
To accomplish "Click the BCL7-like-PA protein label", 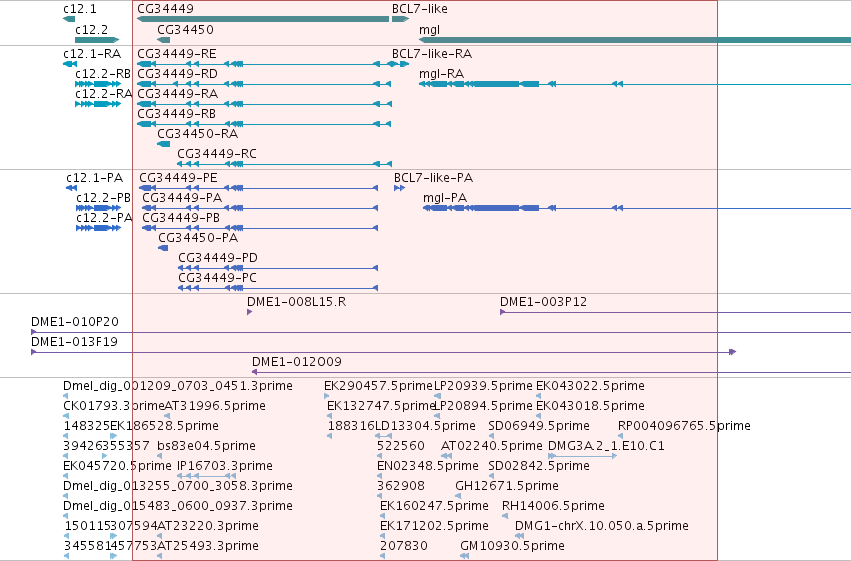I will (433, 178).
